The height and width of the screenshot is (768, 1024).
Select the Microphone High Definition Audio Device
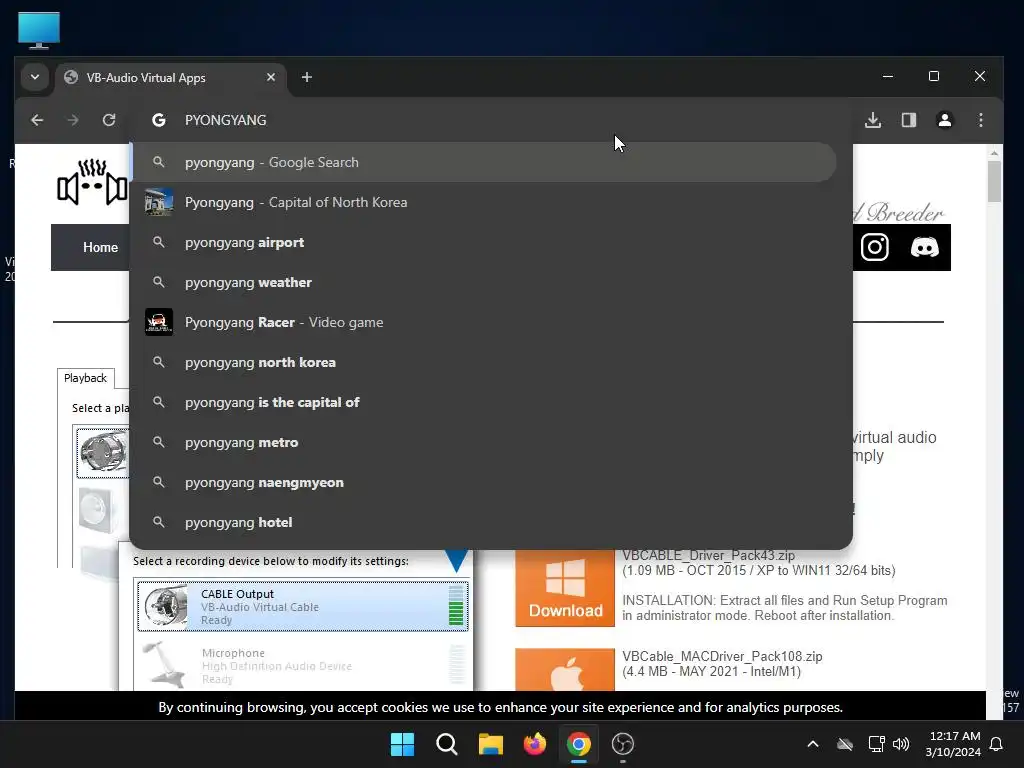pos(302,665)
